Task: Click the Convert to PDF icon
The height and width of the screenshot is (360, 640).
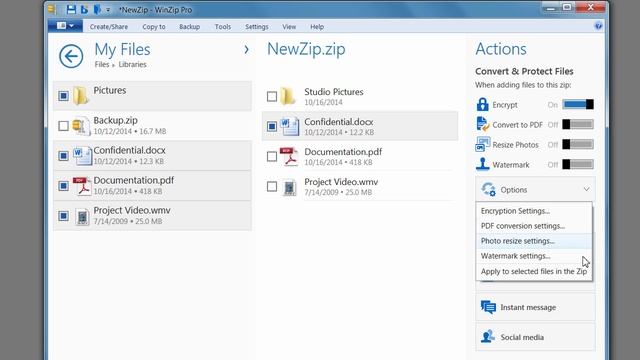Action: (482, 124)
